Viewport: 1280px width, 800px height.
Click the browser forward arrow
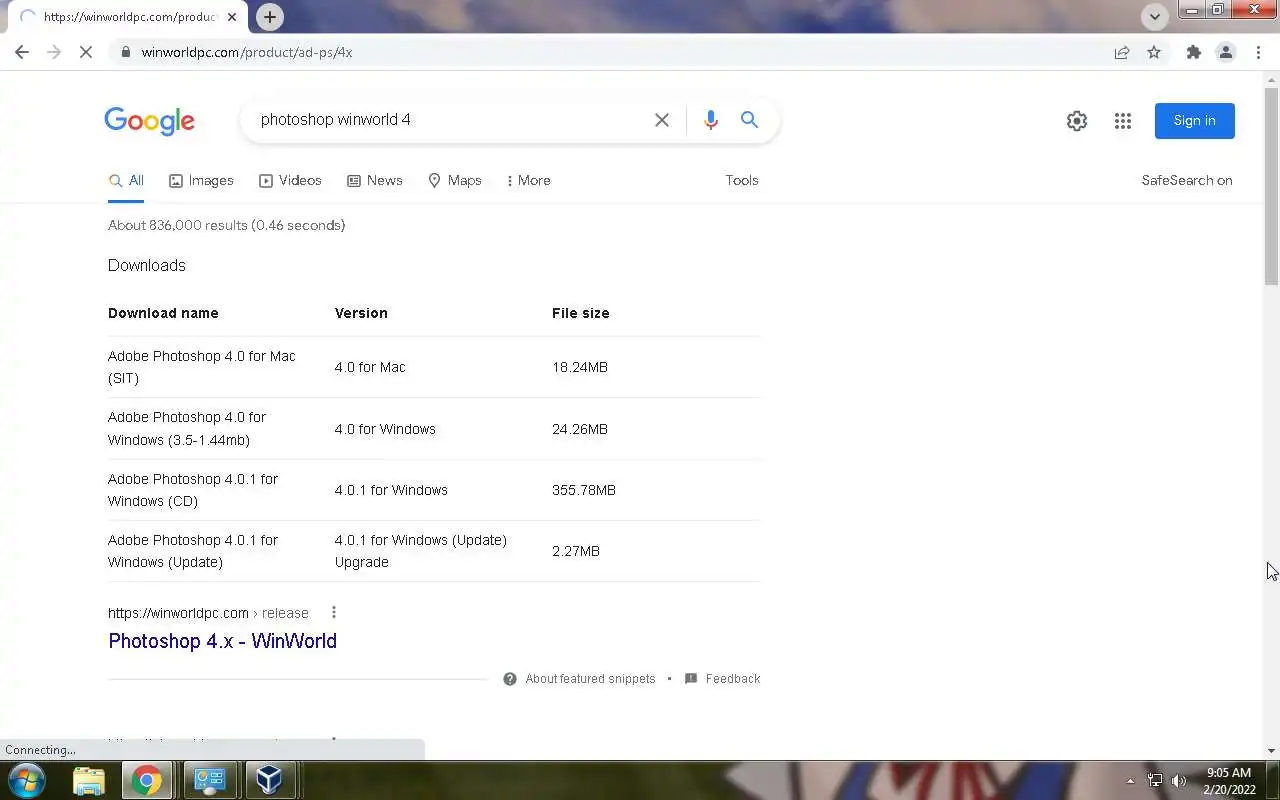[x=54, y=52]
